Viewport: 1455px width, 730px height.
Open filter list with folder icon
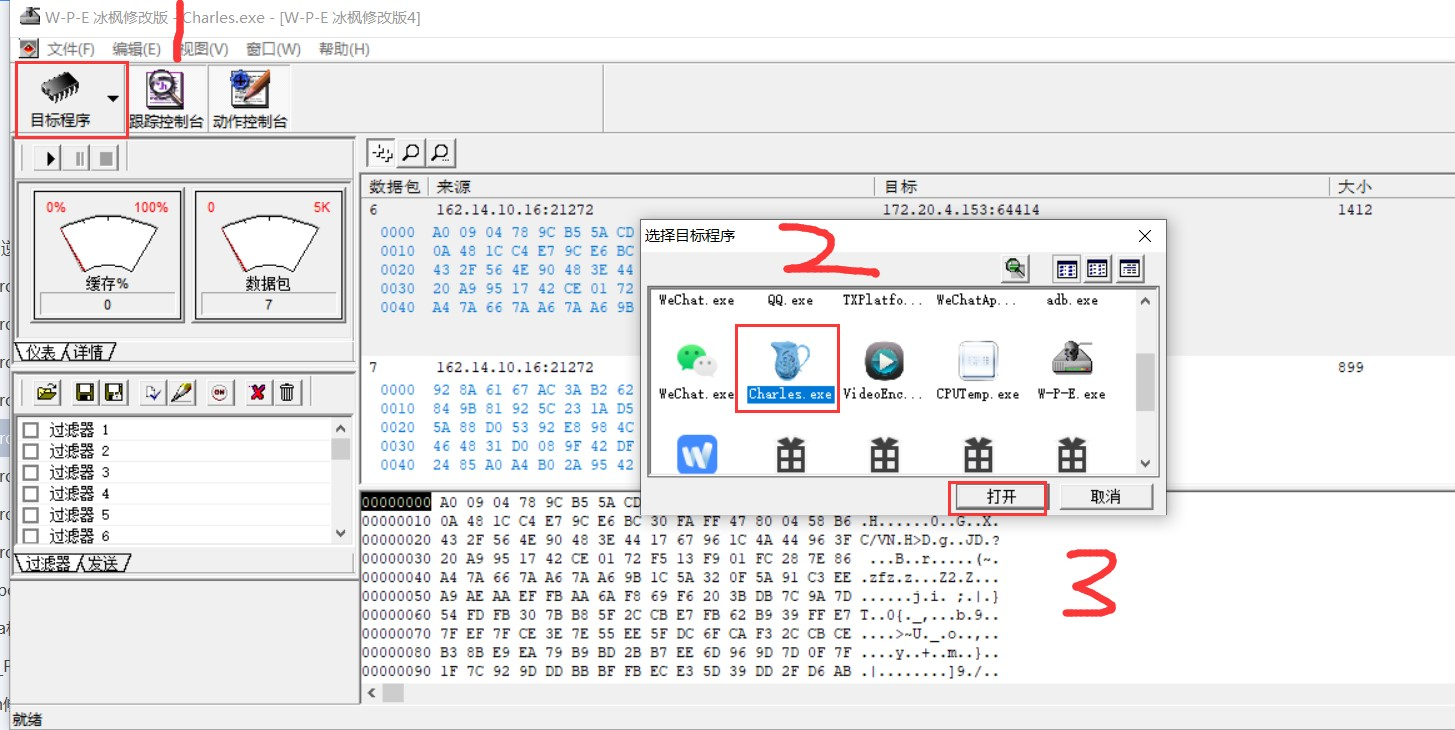pos(45,392)
